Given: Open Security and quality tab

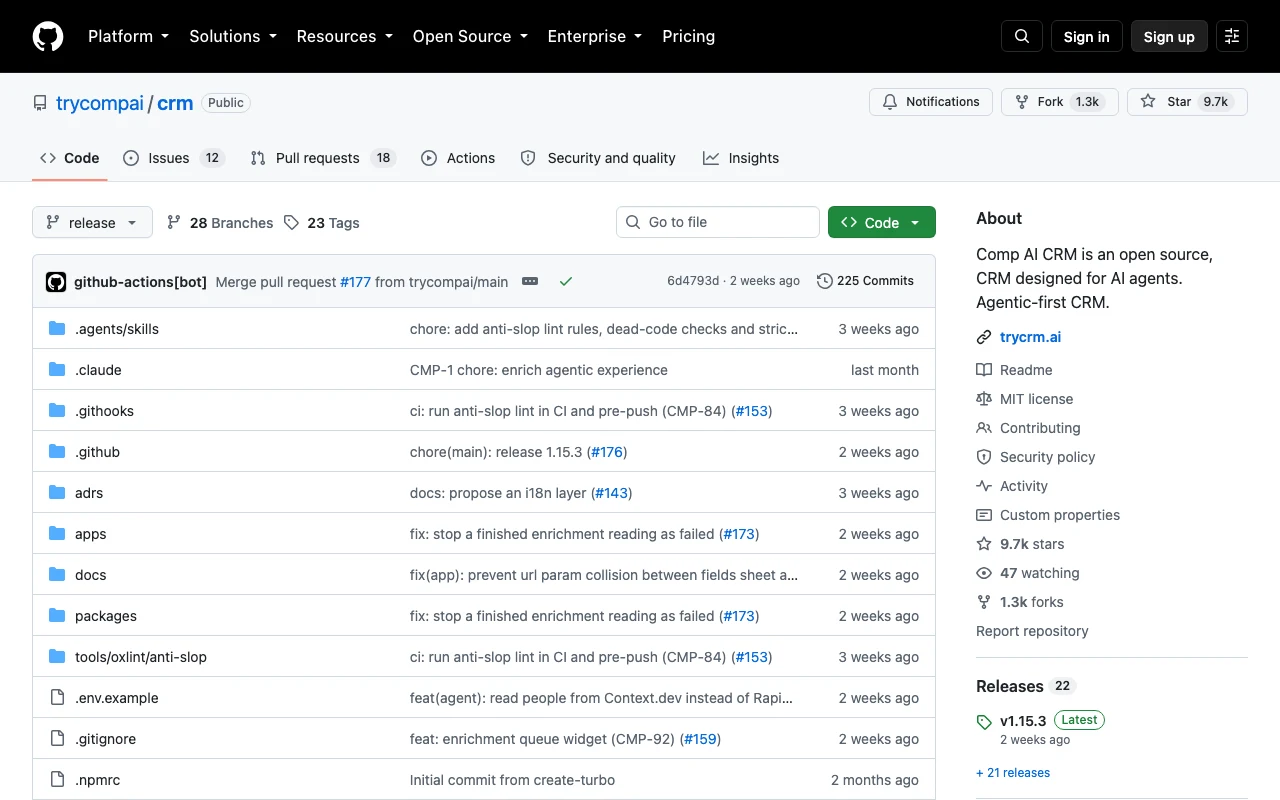Looking at the screenshot, I should click(x=598, y=158).
